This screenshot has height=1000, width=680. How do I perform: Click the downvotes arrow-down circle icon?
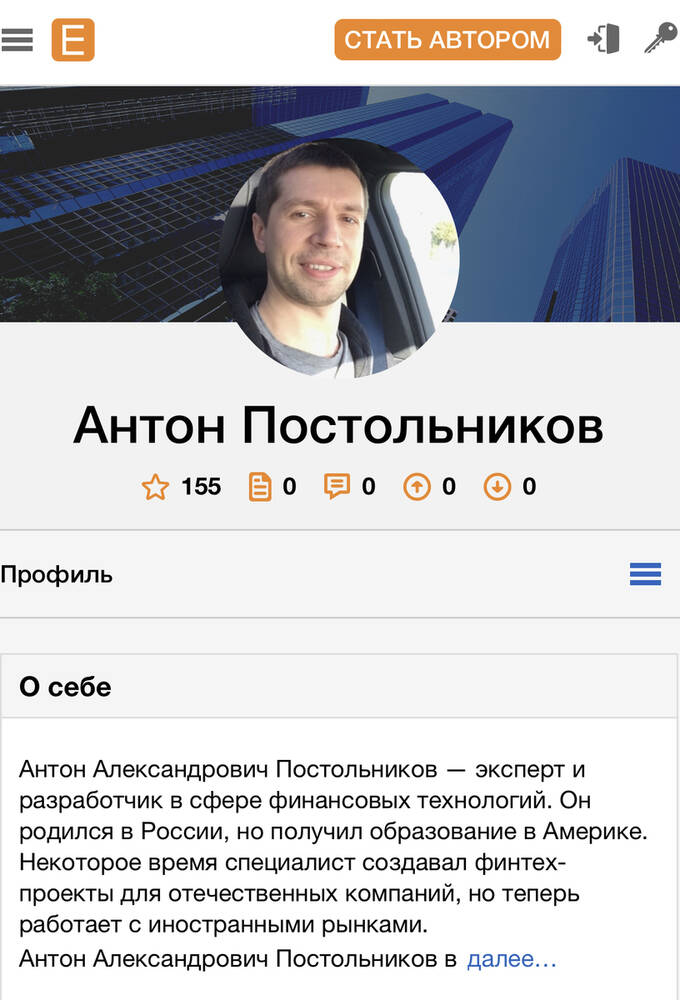pyautogui.click(x=497, y=487)
